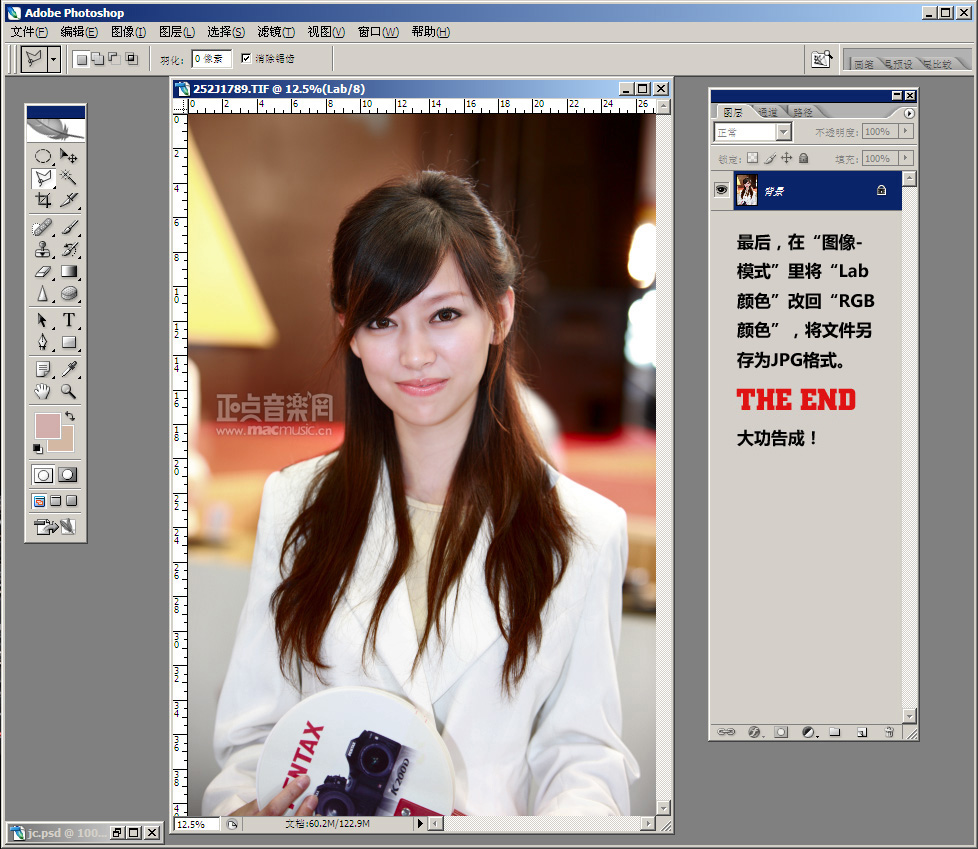Activate the Type (T) tool
This screenshot has width=978, height=849.
point(69,320)
